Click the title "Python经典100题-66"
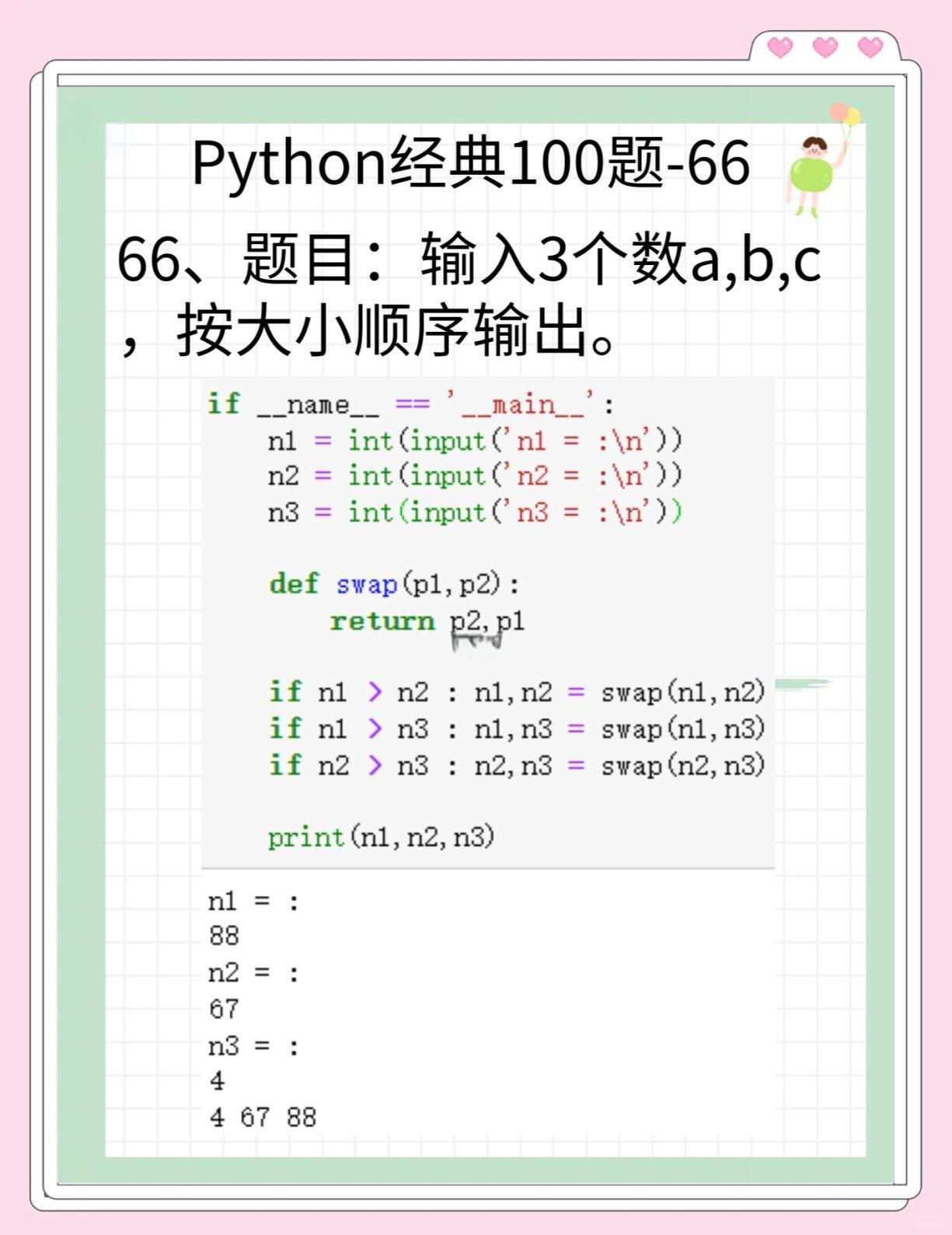 point(471,164)
